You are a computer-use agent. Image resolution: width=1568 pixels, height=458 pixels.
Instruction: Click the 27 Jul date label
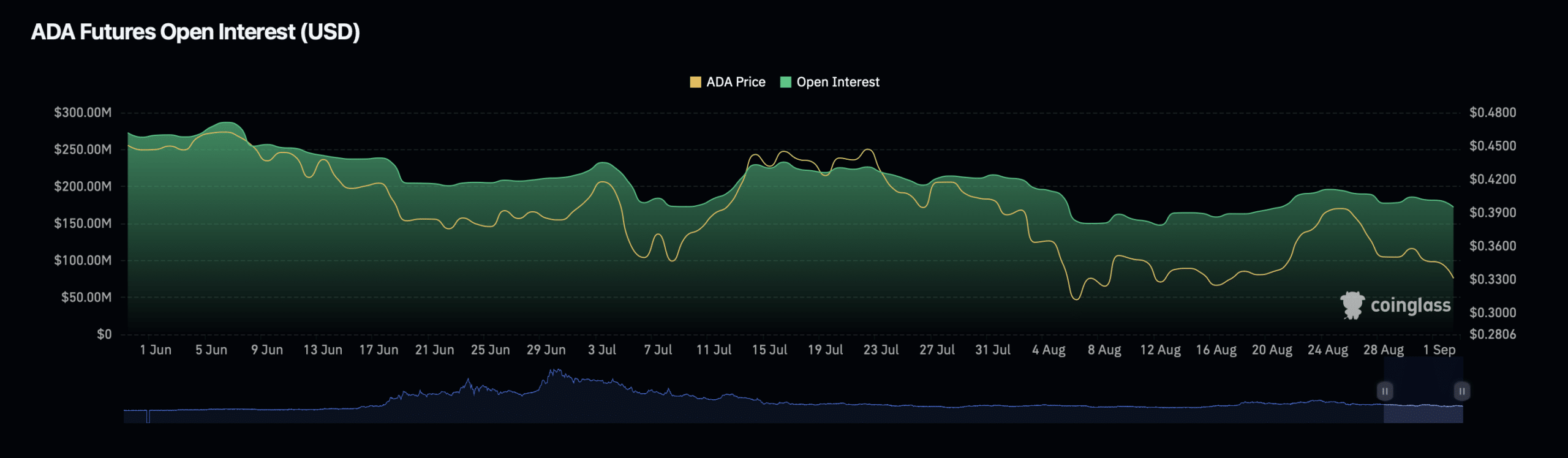pyautogui.click(x=937, y=350)
